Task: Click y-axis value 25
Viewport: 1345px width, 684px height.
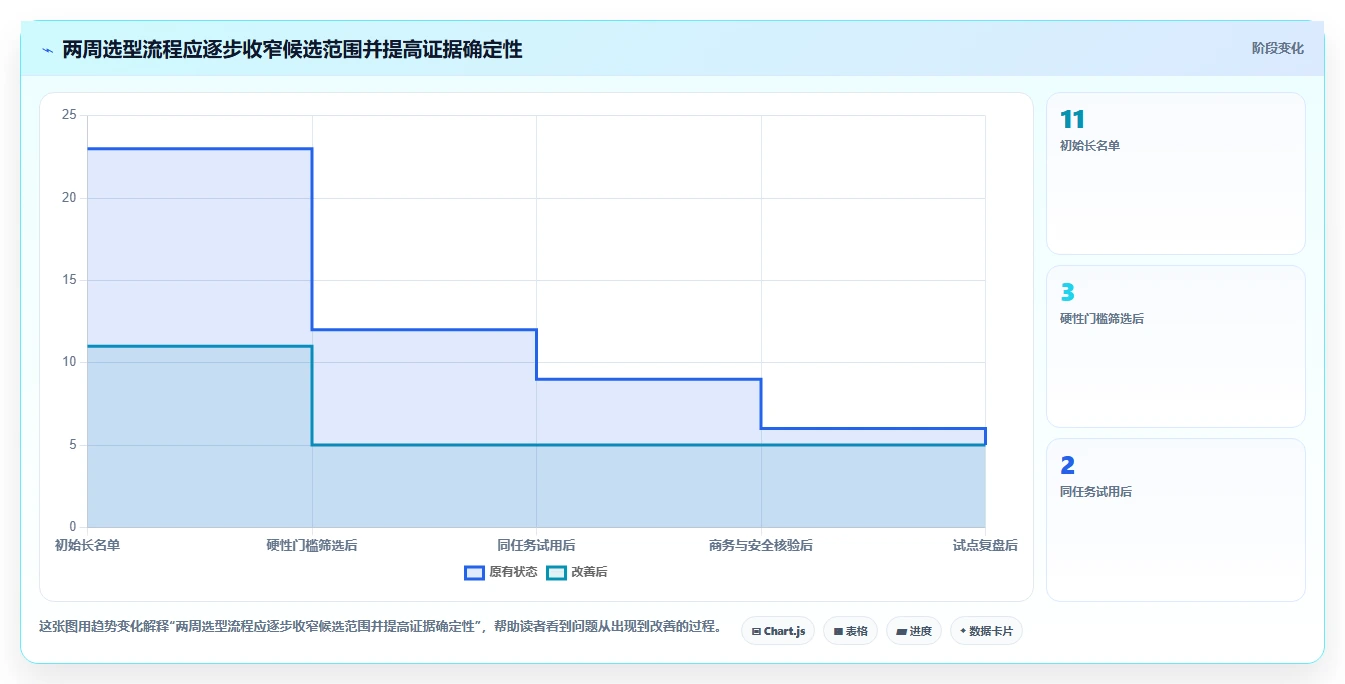Action: pos(69,115)
